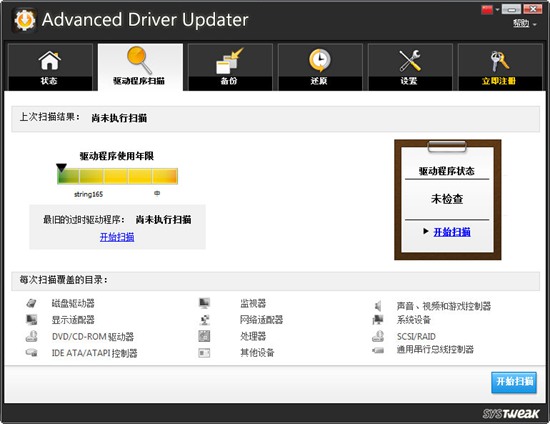The width and height of the screenshot is (550, 424).
Task: Click 开始扫描 link under oldest driver
Action: [x=117, y=237]
